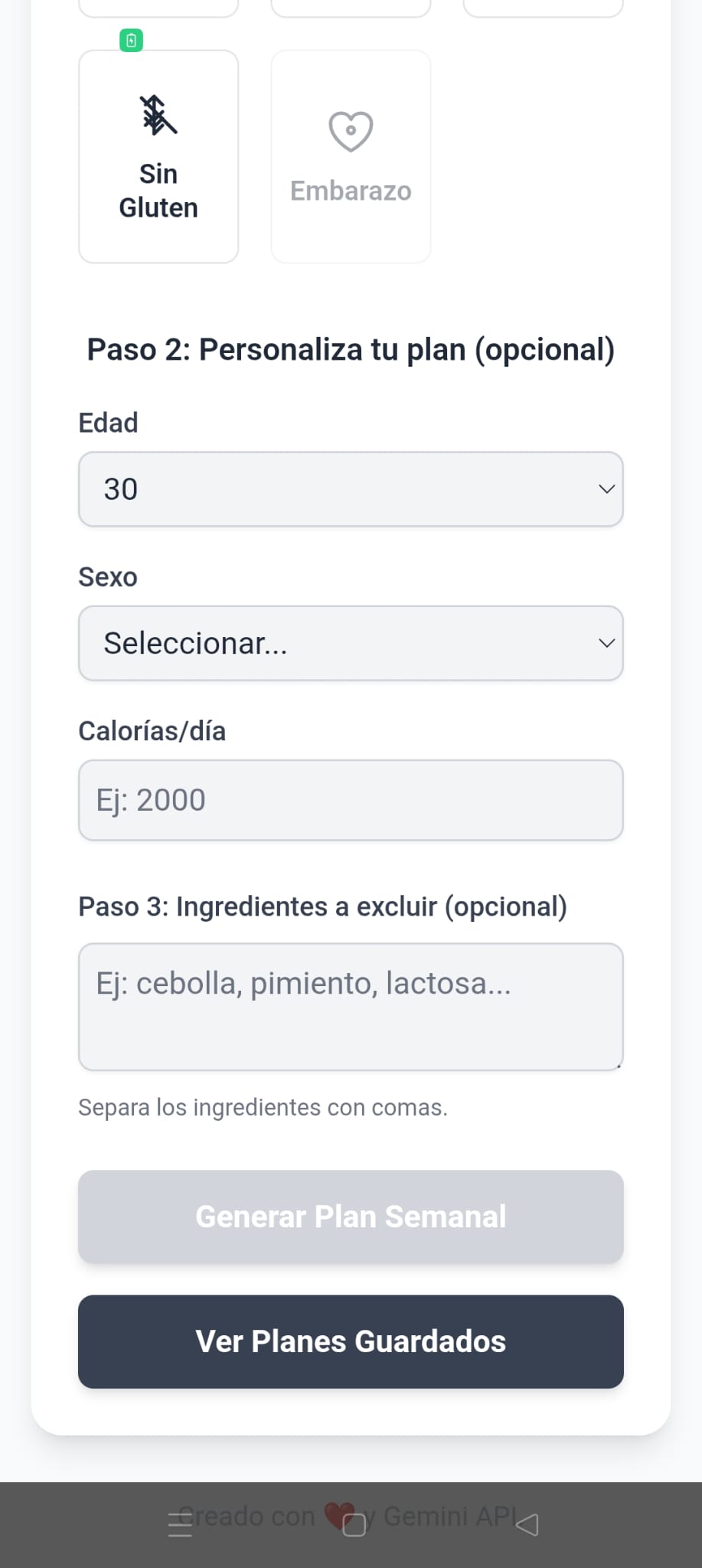The height and width of the screenshot is (1568, 702).
Task: Click the red heart in footer
Action: pos(336,1514)
